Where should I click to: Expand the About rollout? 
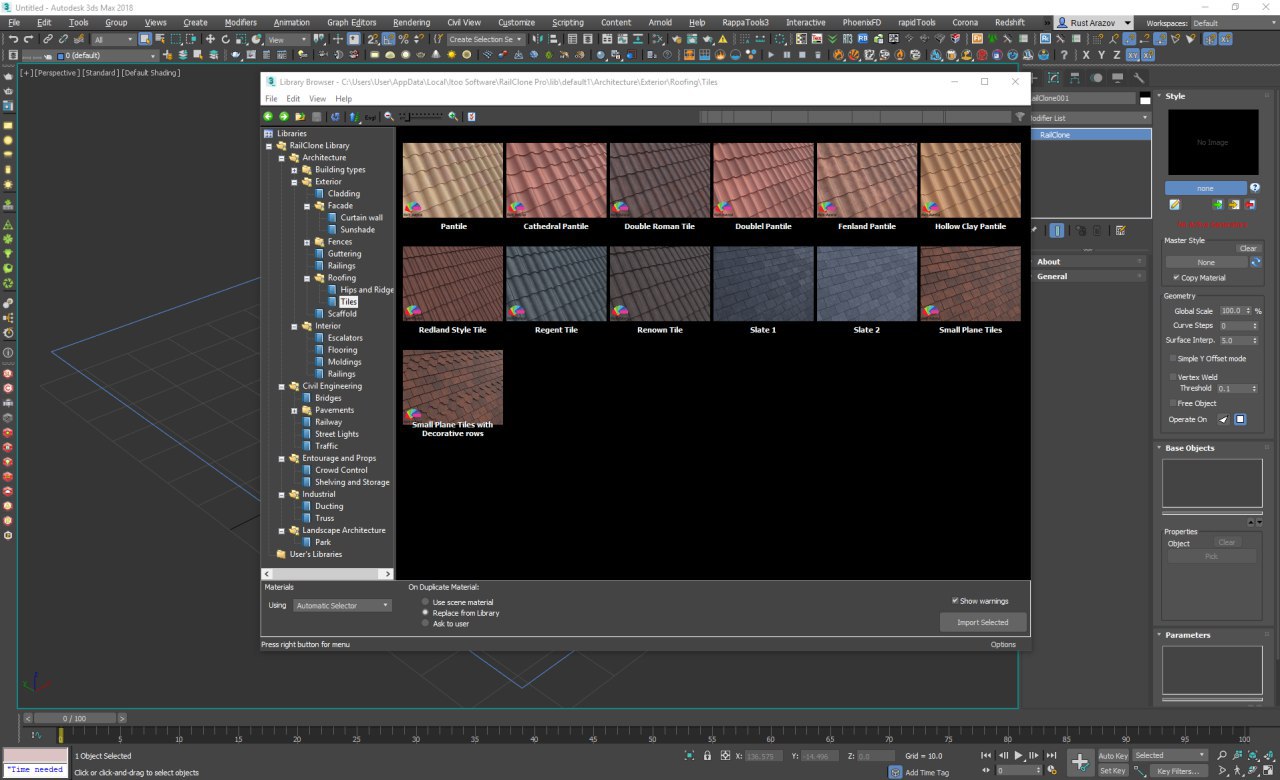coord(1088,262)
